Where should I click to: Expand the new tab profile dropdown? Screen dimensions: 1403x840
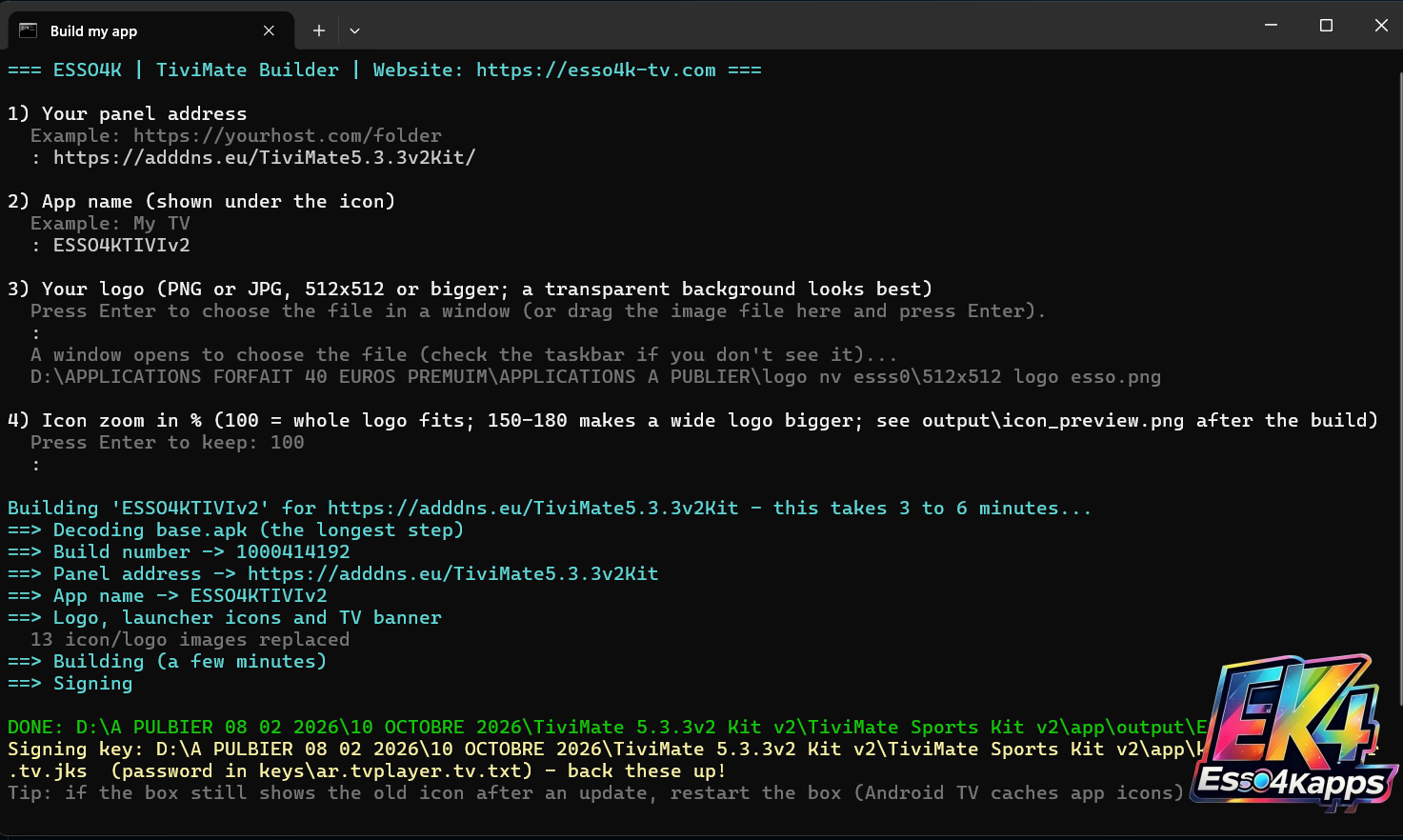point(354,30)
